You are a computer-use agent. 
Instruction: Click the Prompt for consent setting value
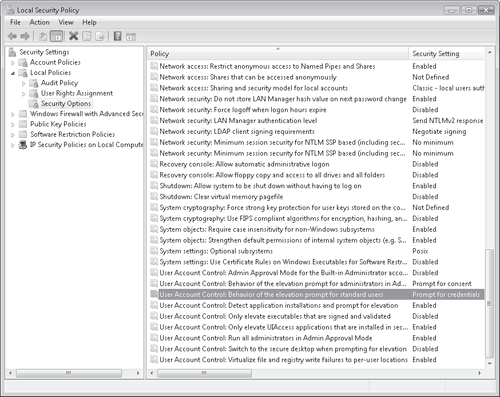coord(442,284)
